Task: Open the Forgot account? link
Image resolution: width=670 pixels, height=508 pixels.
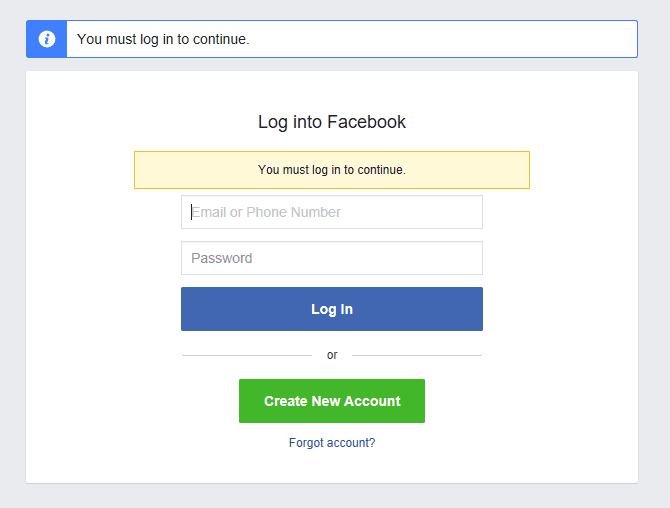Action: click(332, 442)
